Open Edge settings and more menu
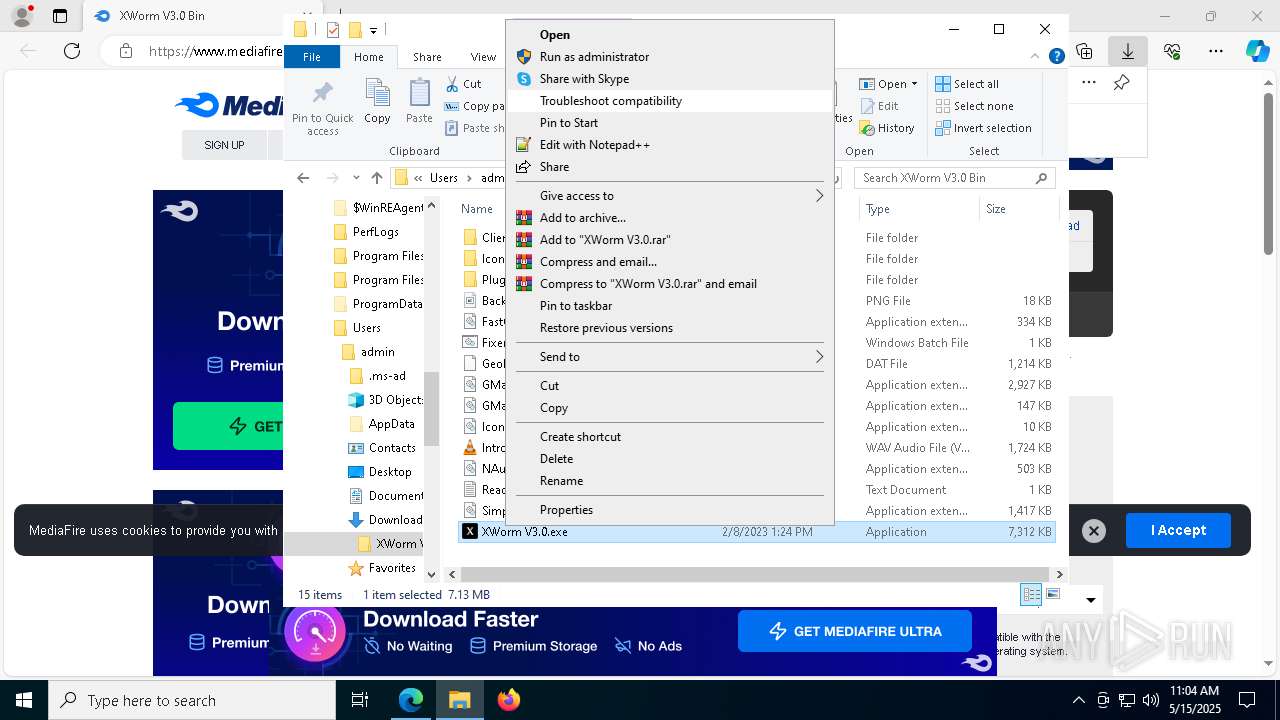The height and width of the screenshot is (720, 1280). point(1216,50)
